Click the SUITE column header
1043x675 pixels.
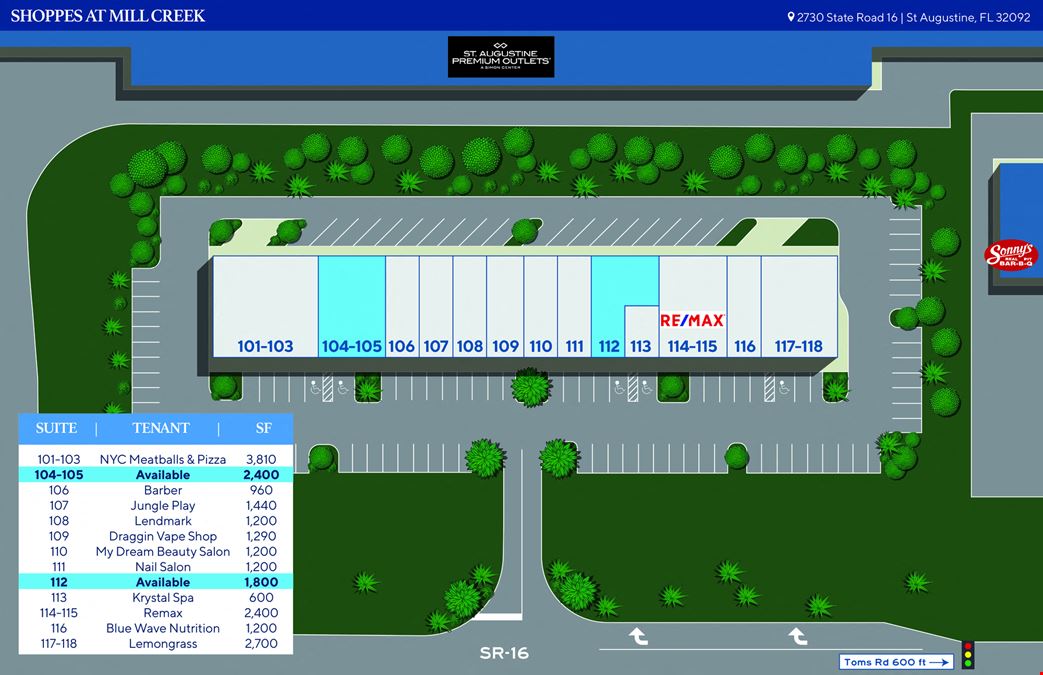pos(57,428)
